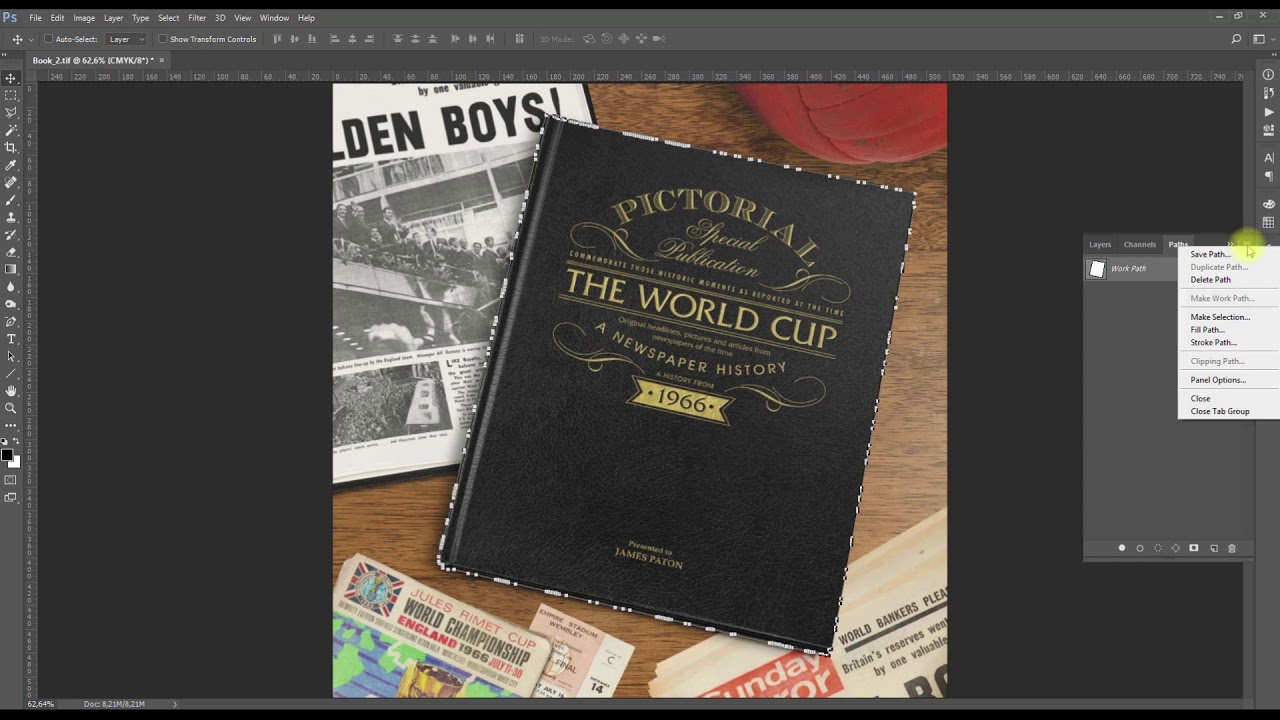Screen dimensions: 1280x720
Task: Select the Magic Wand tool
Action: point(11,130)
